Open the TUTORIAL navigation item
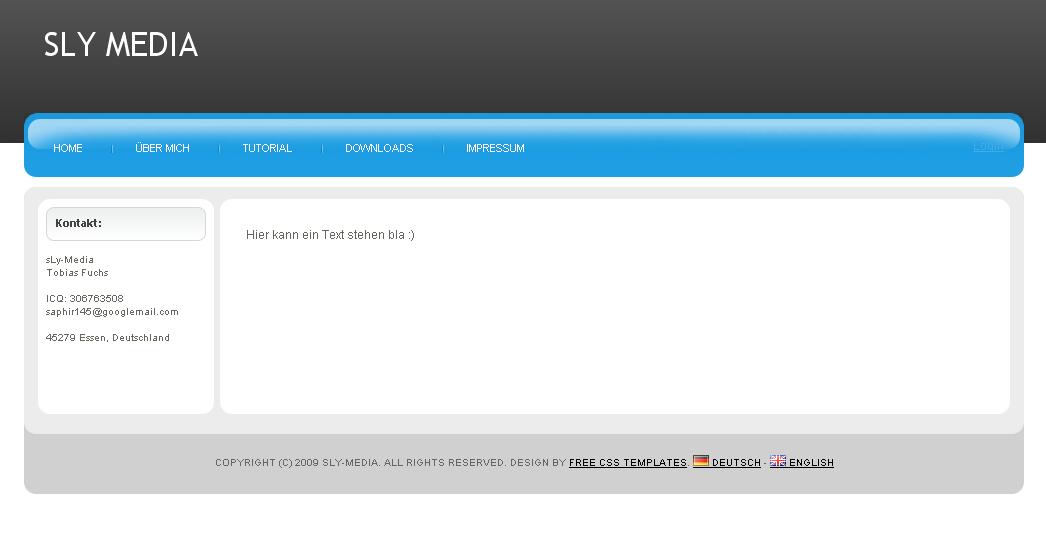1046x551 pixels. point(267,148)
